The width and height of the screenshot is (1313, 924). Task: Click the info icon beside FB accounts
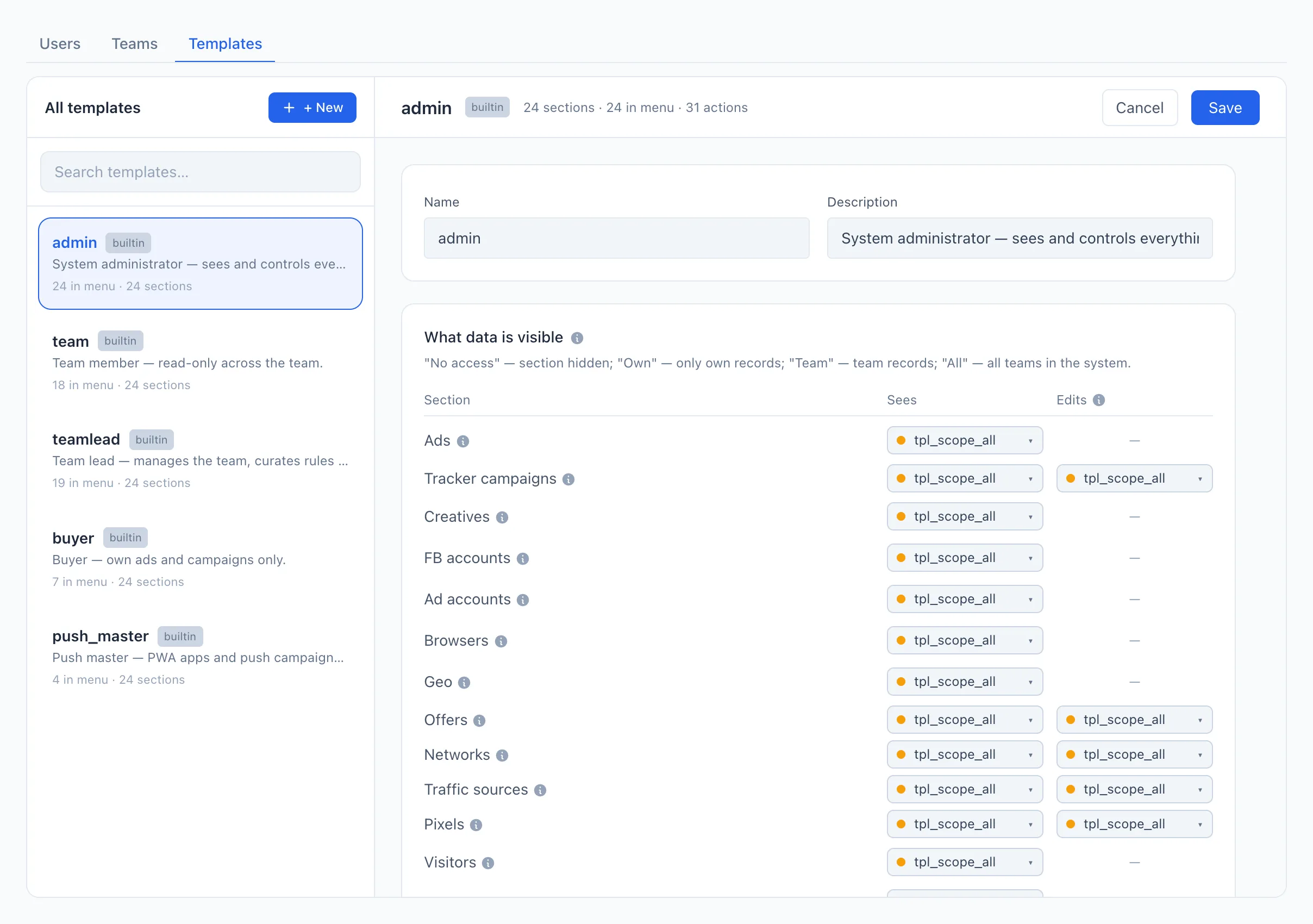coord(523,559)
